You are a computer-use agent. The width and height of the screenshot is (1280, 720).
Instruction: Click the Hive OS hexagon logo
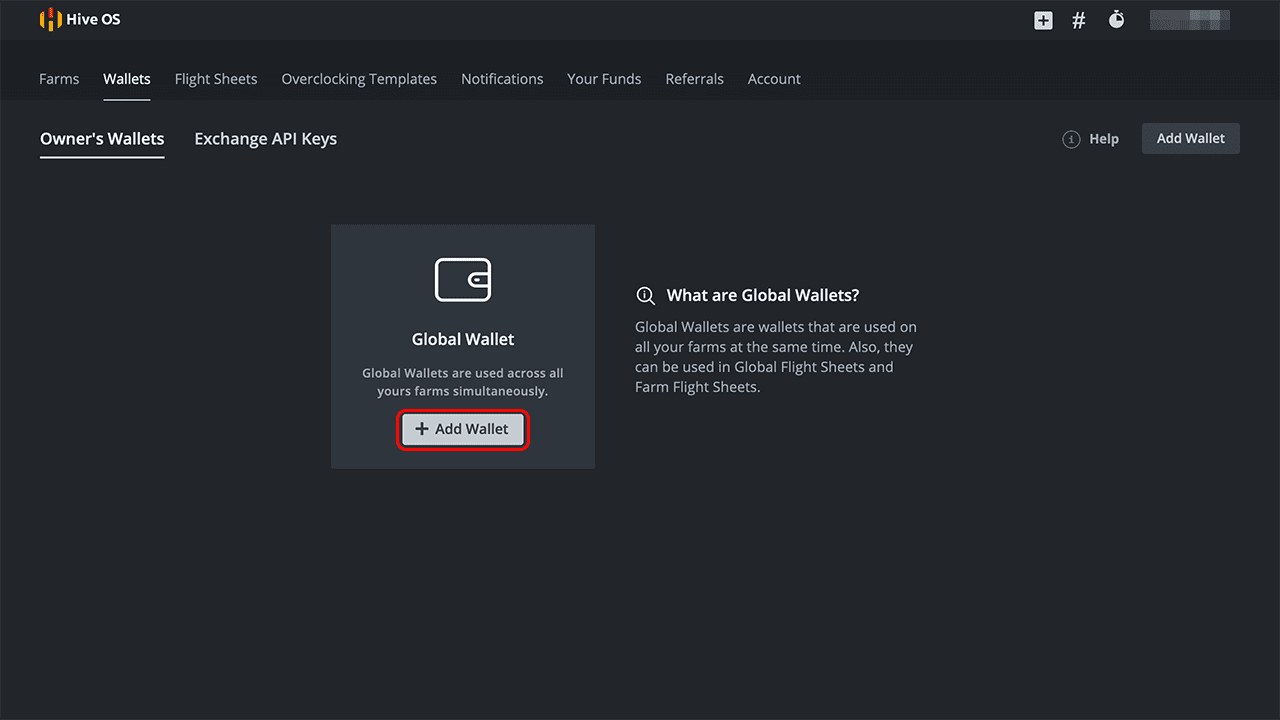50,20
